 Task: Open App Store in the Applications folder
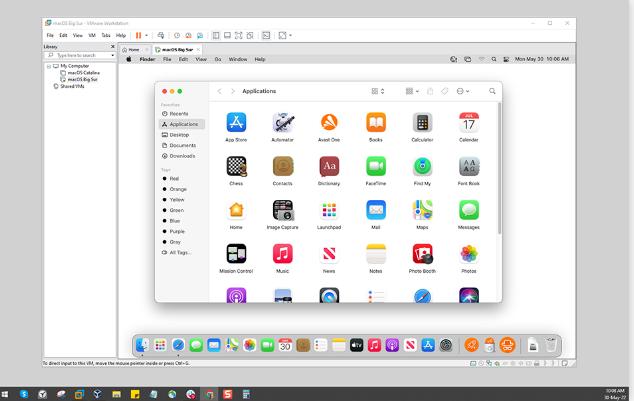click(236, 122)
